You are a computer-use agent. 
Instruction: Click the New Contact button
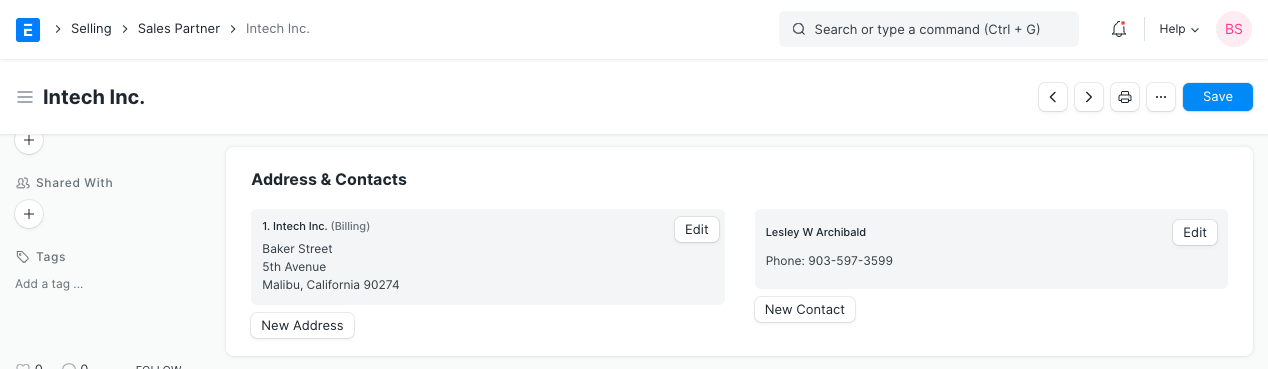[x=805, y=310]
